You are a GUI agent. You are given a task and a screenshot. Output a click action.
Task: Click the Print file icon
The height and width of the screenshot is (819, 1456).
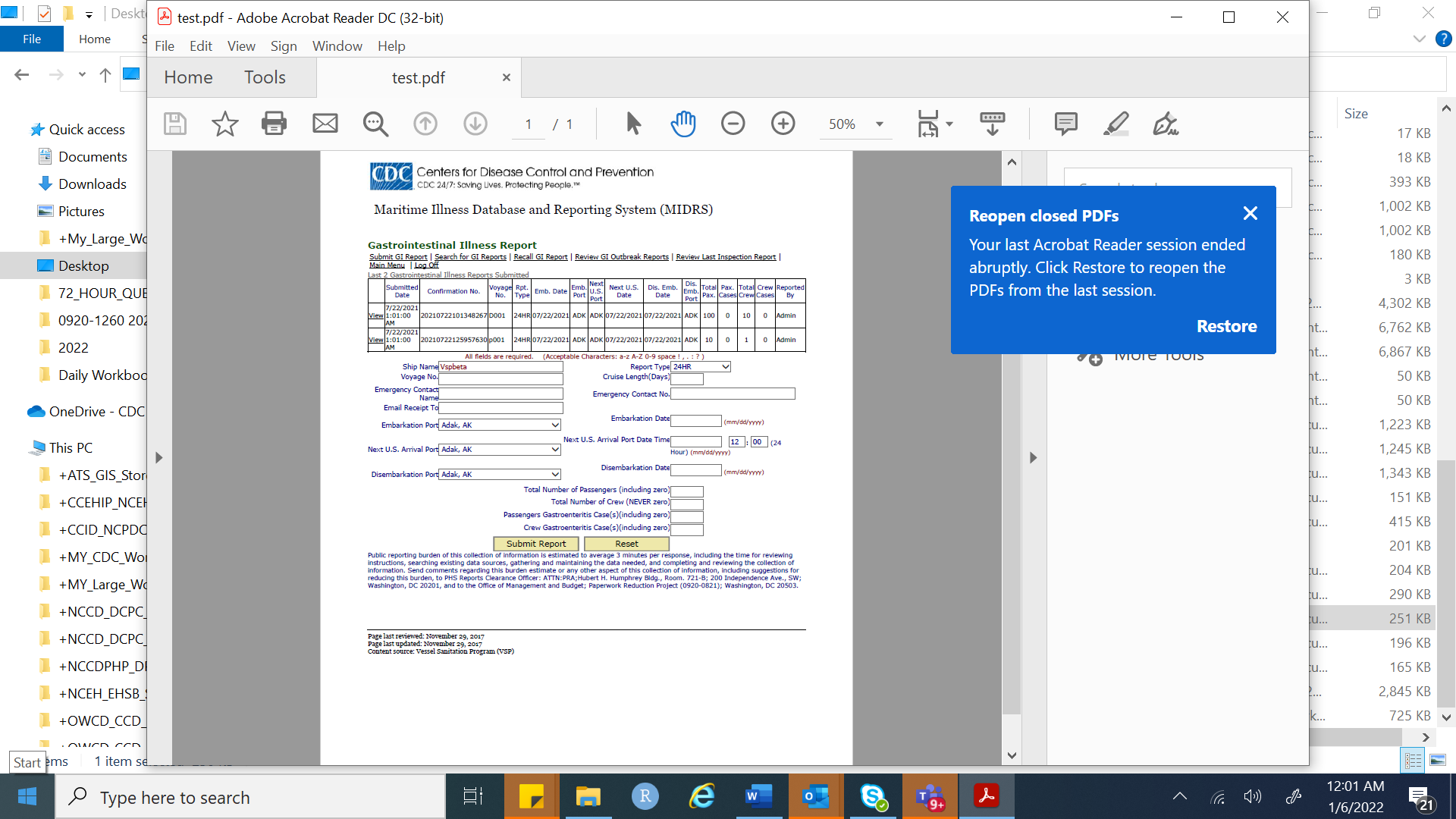point(274,124)
